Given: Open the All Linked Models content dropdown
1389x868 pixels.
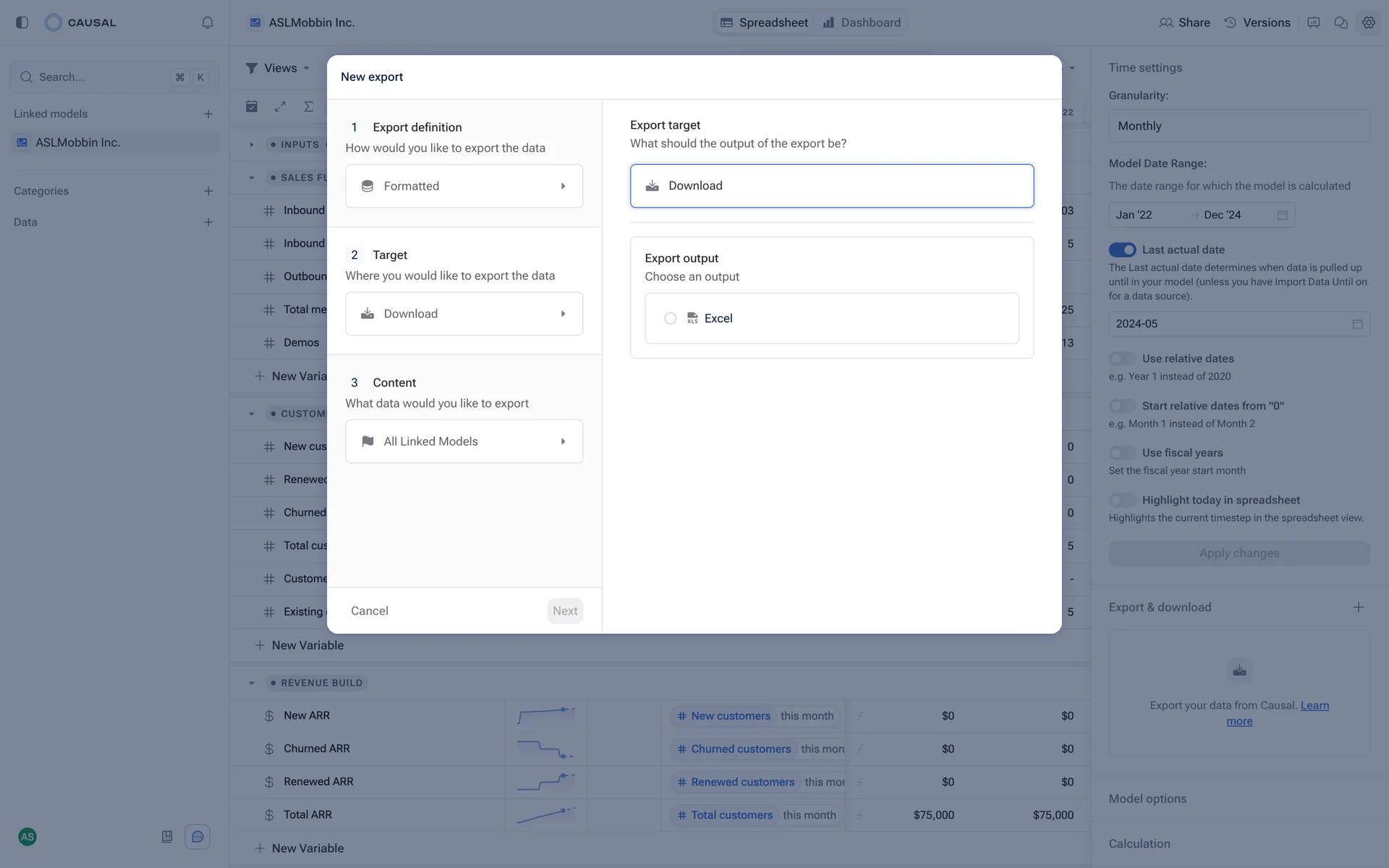Looking at the screenshot, I should point(464,441).
